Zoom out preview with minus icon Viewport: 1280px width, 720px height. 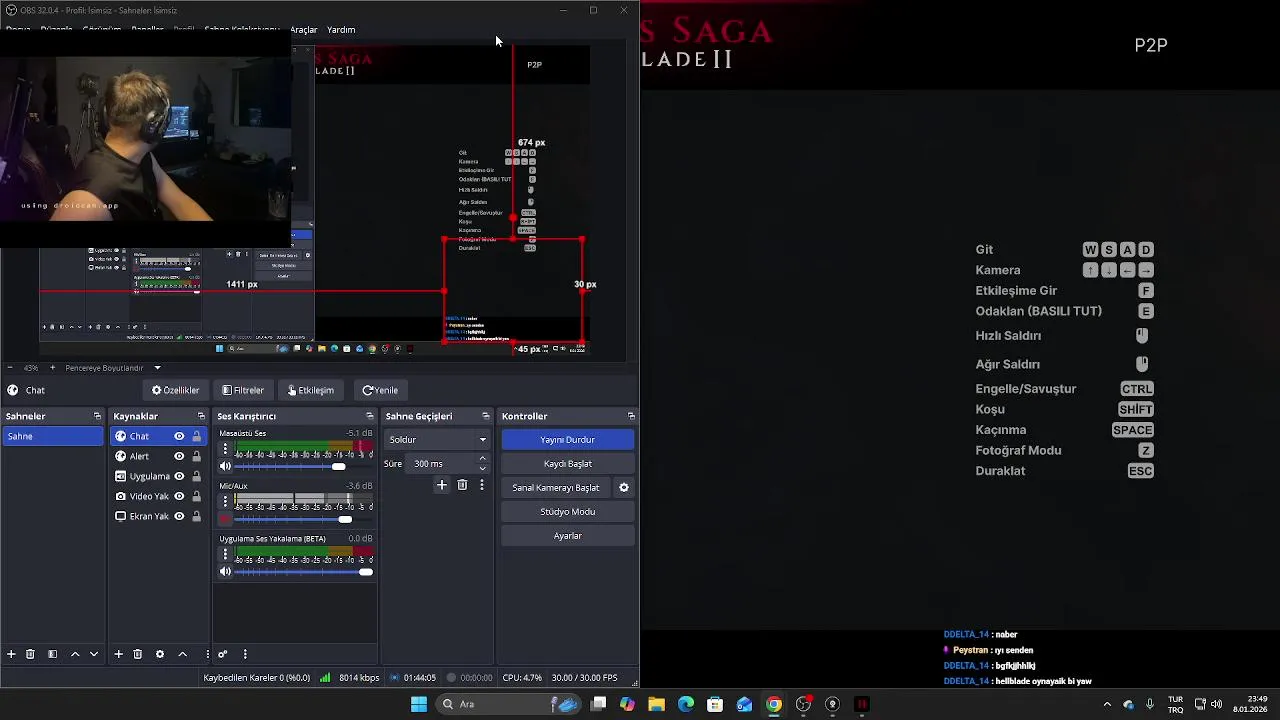pyautogui.click(x=12, y=368)
